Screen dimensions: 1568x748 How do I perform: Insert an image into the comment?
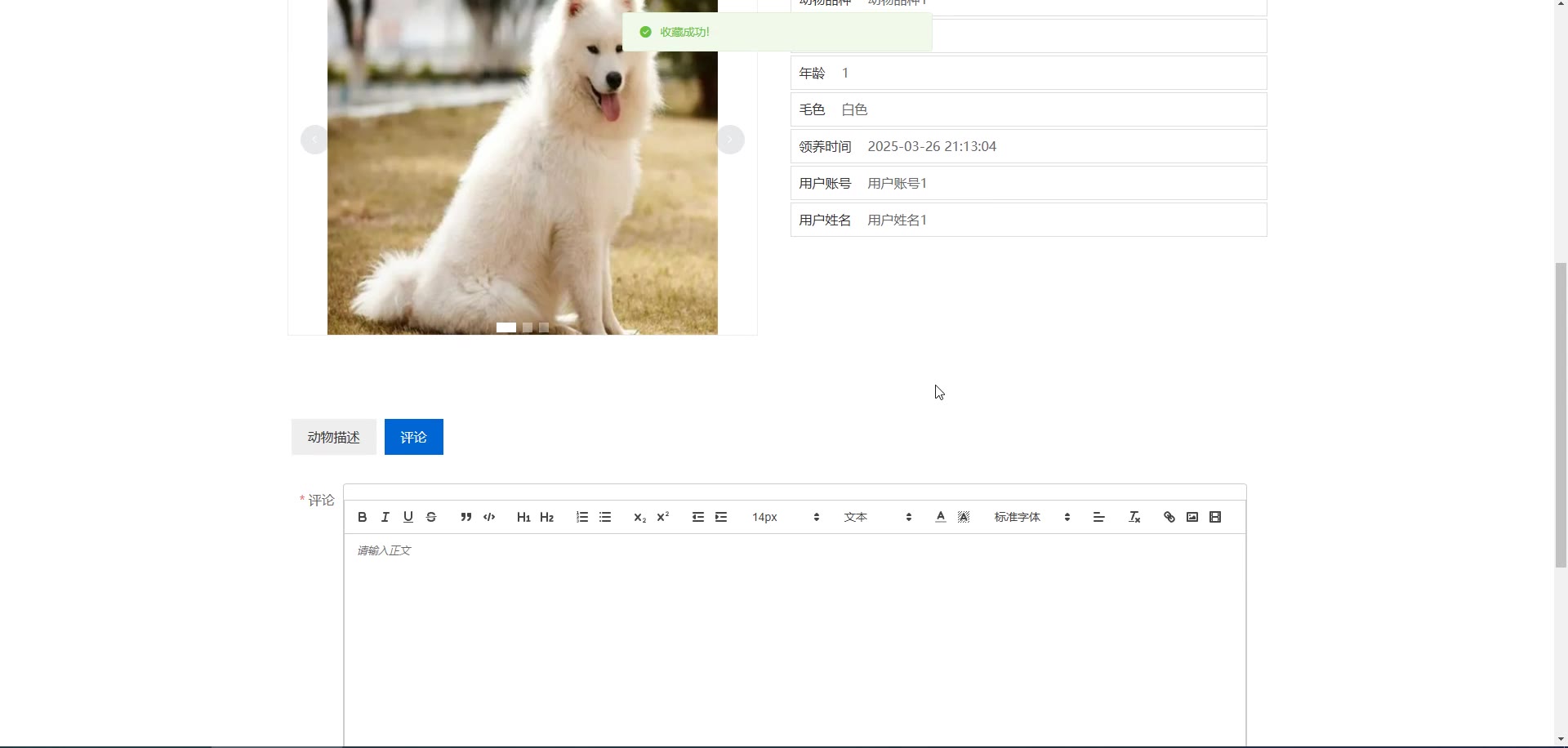pos(1192,517)
